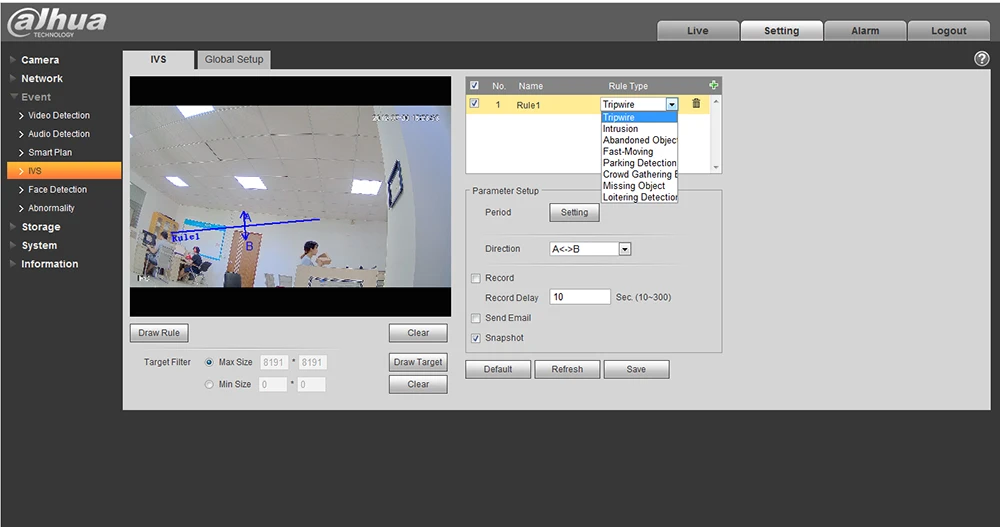Choose Loitering Detection rule type
1000x527 pixels.
639,198
